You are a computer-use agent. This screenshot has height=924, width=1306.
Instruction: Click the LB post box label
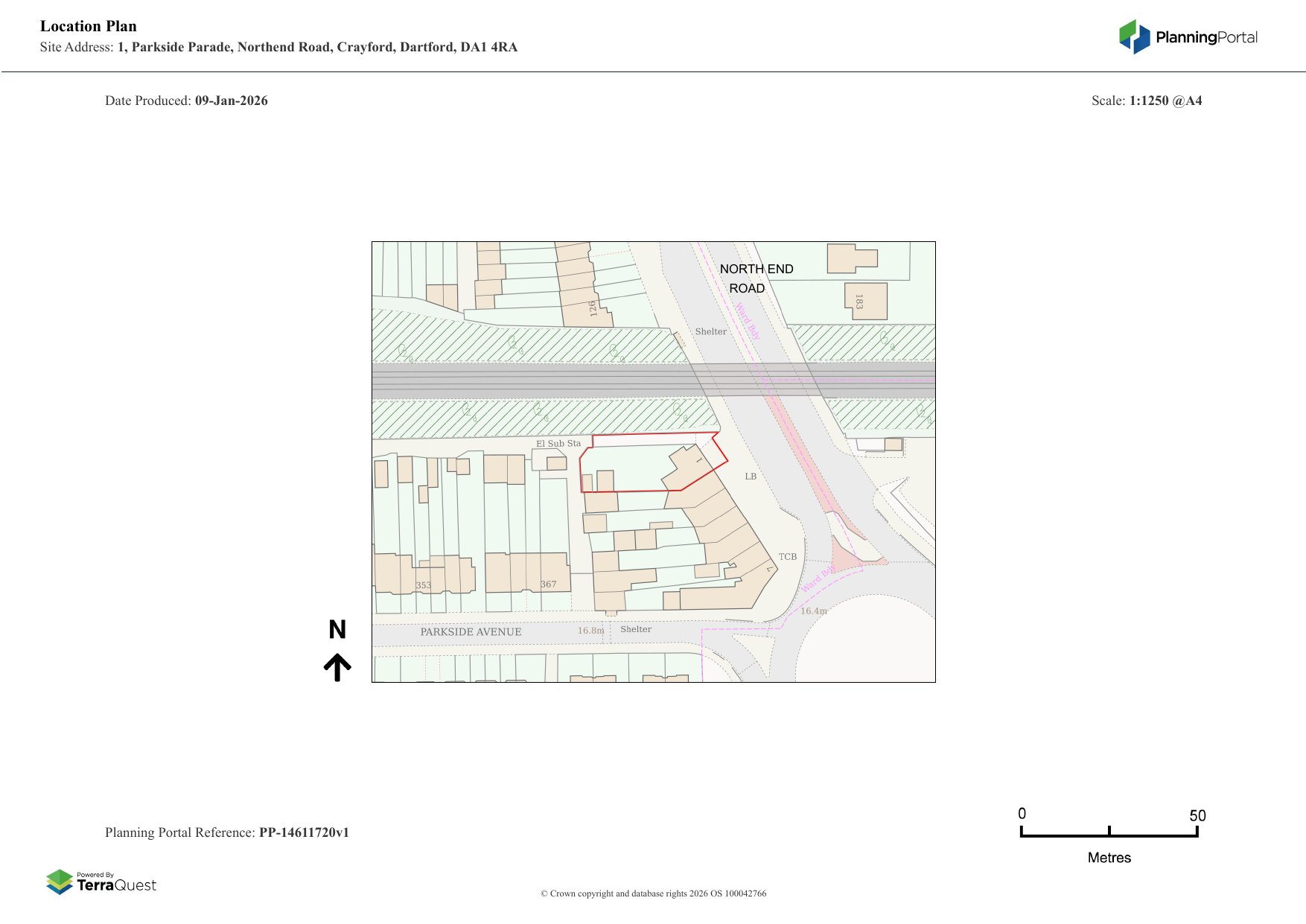[x=751, y=477]
